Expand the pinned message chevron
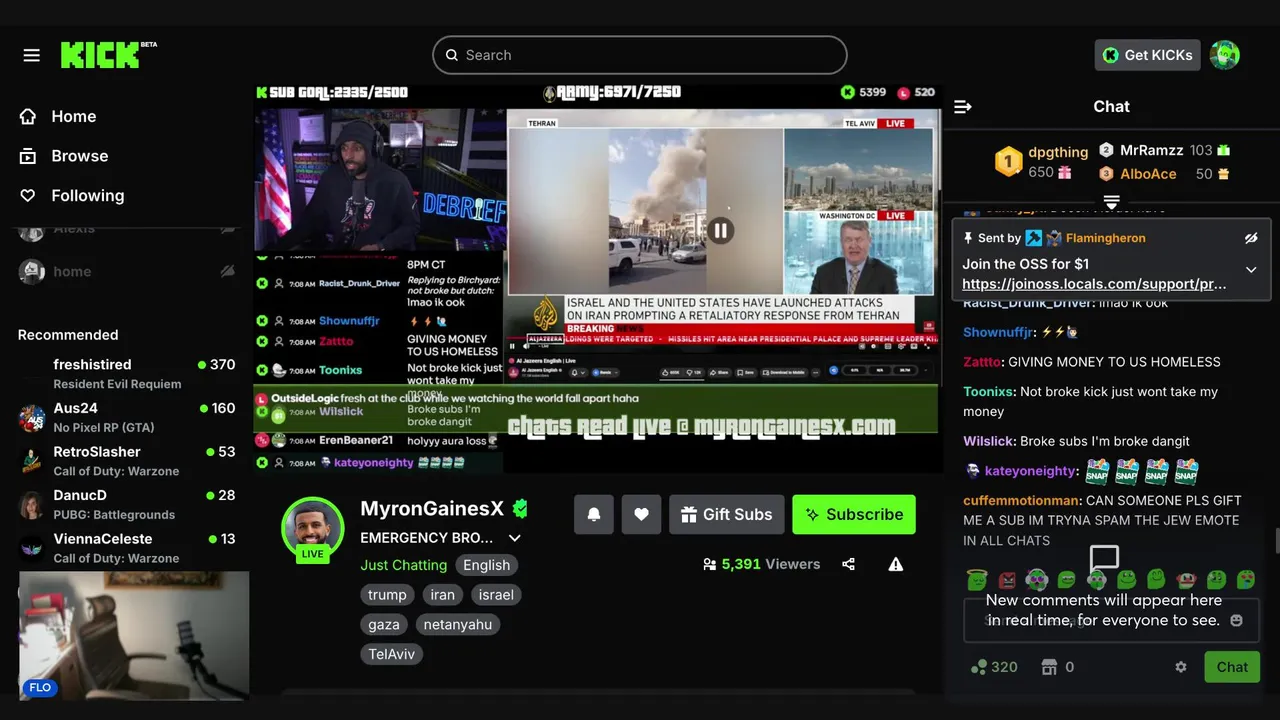Screen dimensions: 1280x720 [1250, 270]
